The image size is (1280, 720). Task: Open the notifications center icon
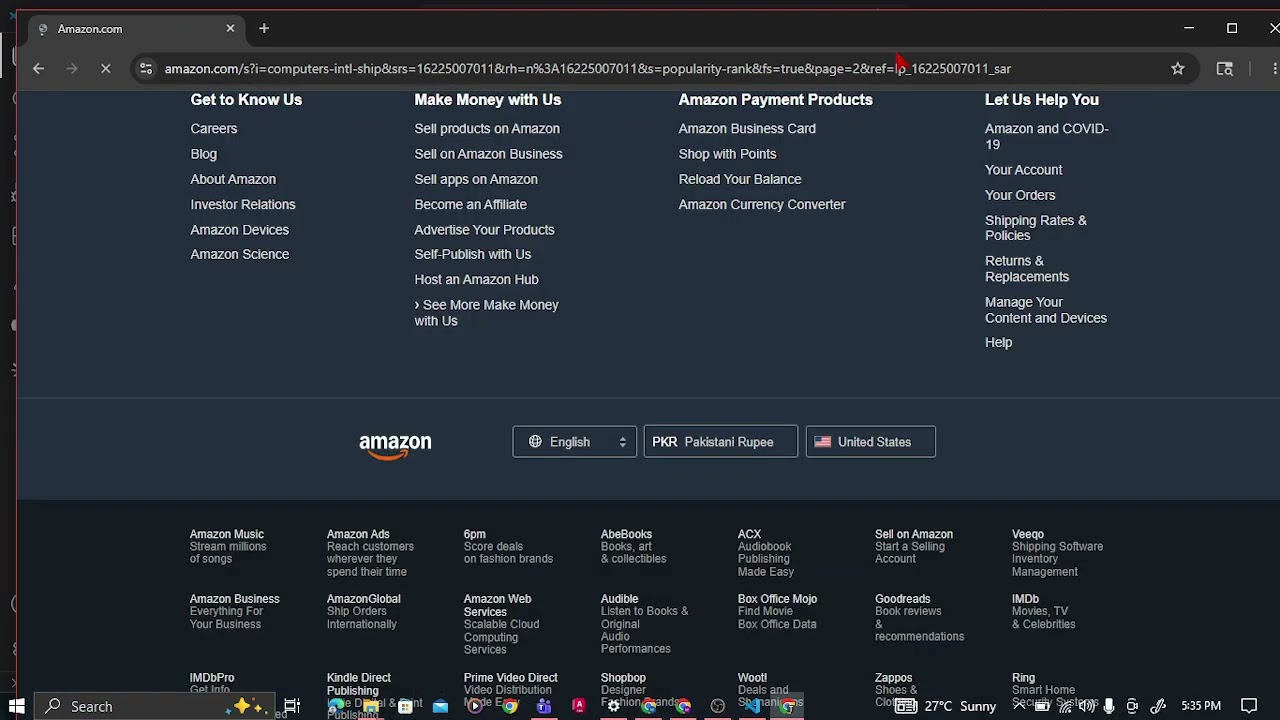pos(1248,706)
